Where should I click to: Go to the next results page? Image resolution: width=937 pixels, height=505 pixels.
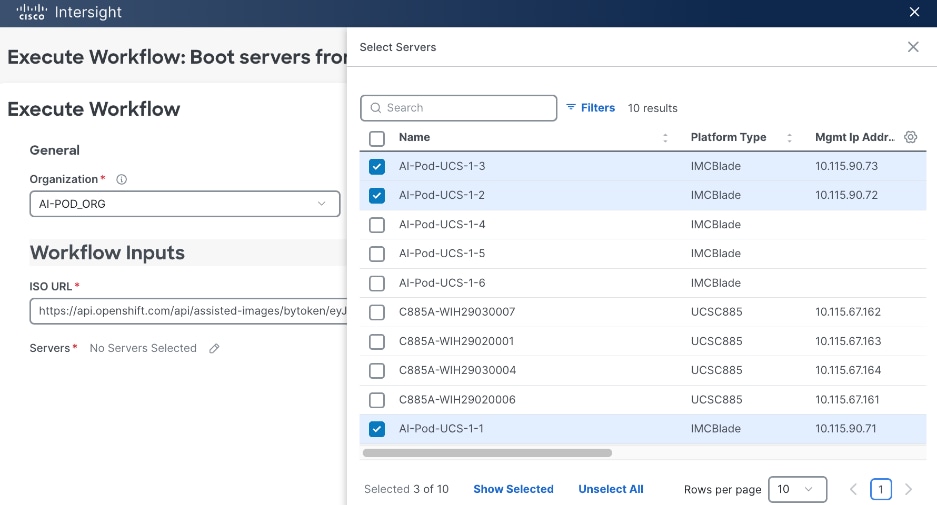[908, 489]
